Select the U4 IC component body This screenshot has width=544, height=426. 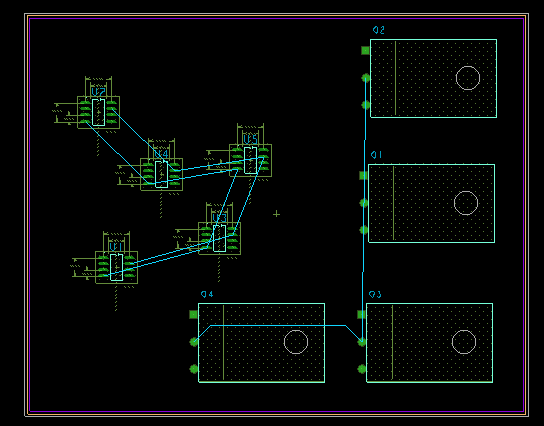(x=161, y=174)
